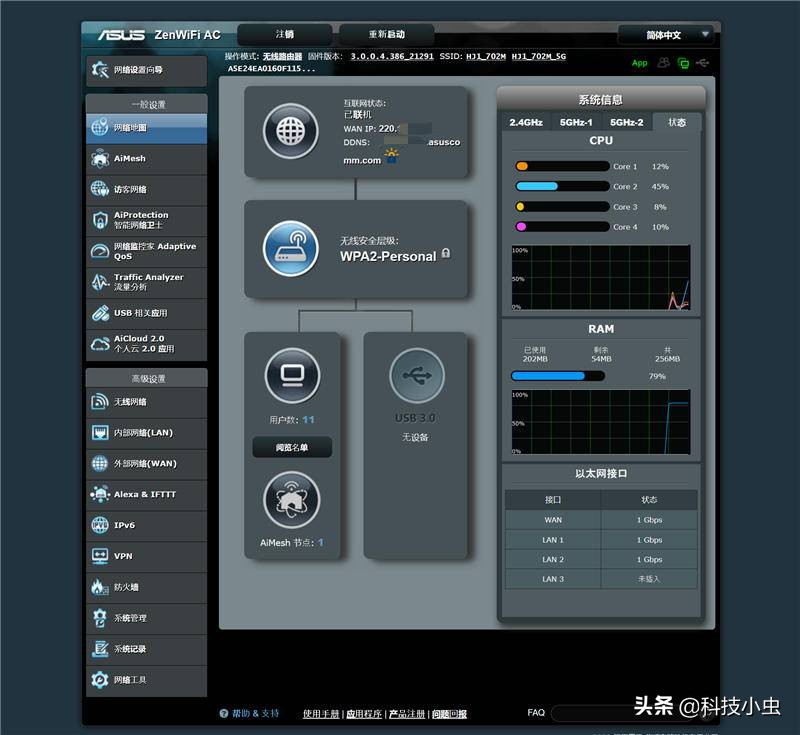Open the network setup wizard icon
800x735 pixels.
click(100, 69)
